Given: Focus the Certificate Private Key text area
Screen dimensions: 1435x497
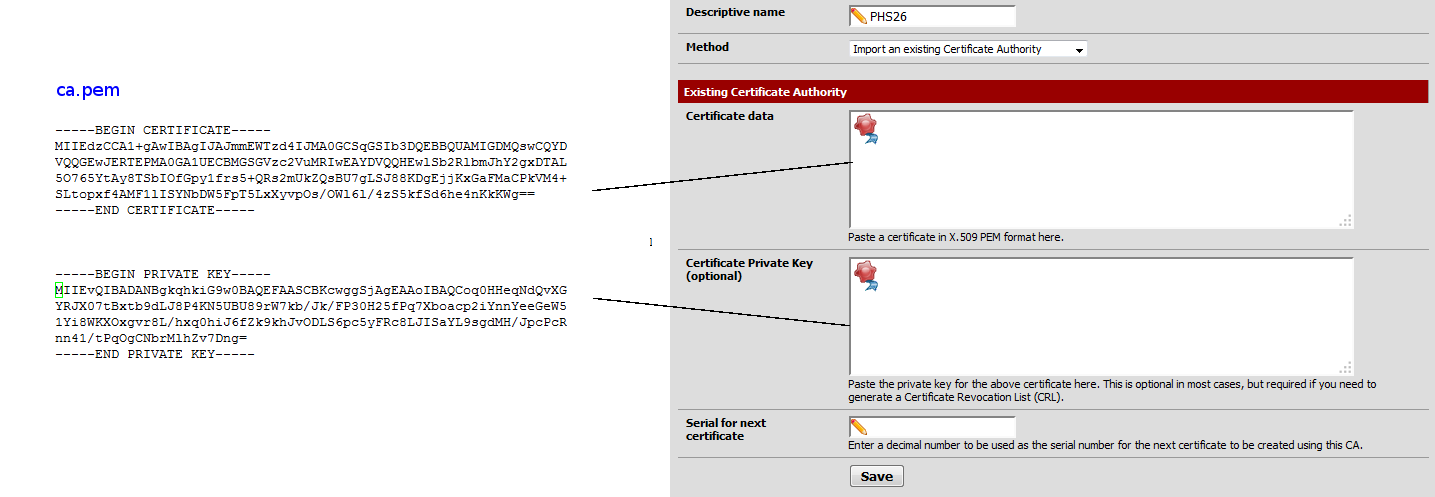Looking at the screenshot, I should pos(1100,320).
